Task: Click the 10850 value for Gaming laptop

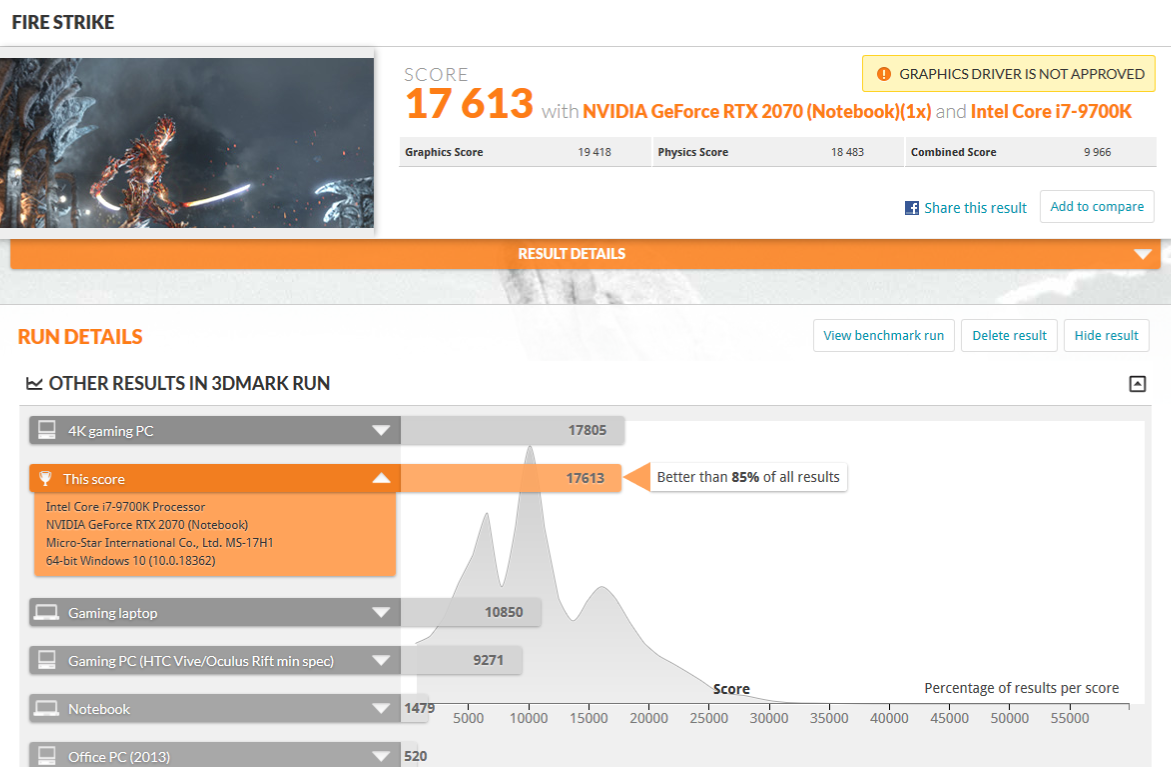Action: [503, 612]
